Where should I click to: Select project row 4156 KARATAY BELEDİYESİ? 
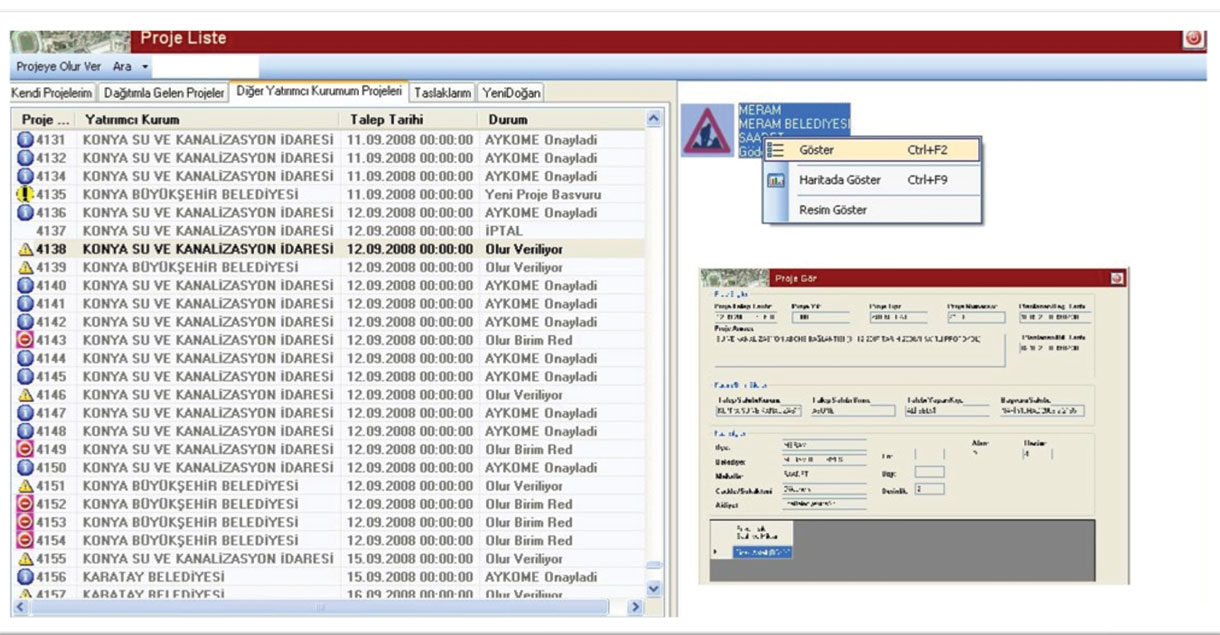click(330, 577)
